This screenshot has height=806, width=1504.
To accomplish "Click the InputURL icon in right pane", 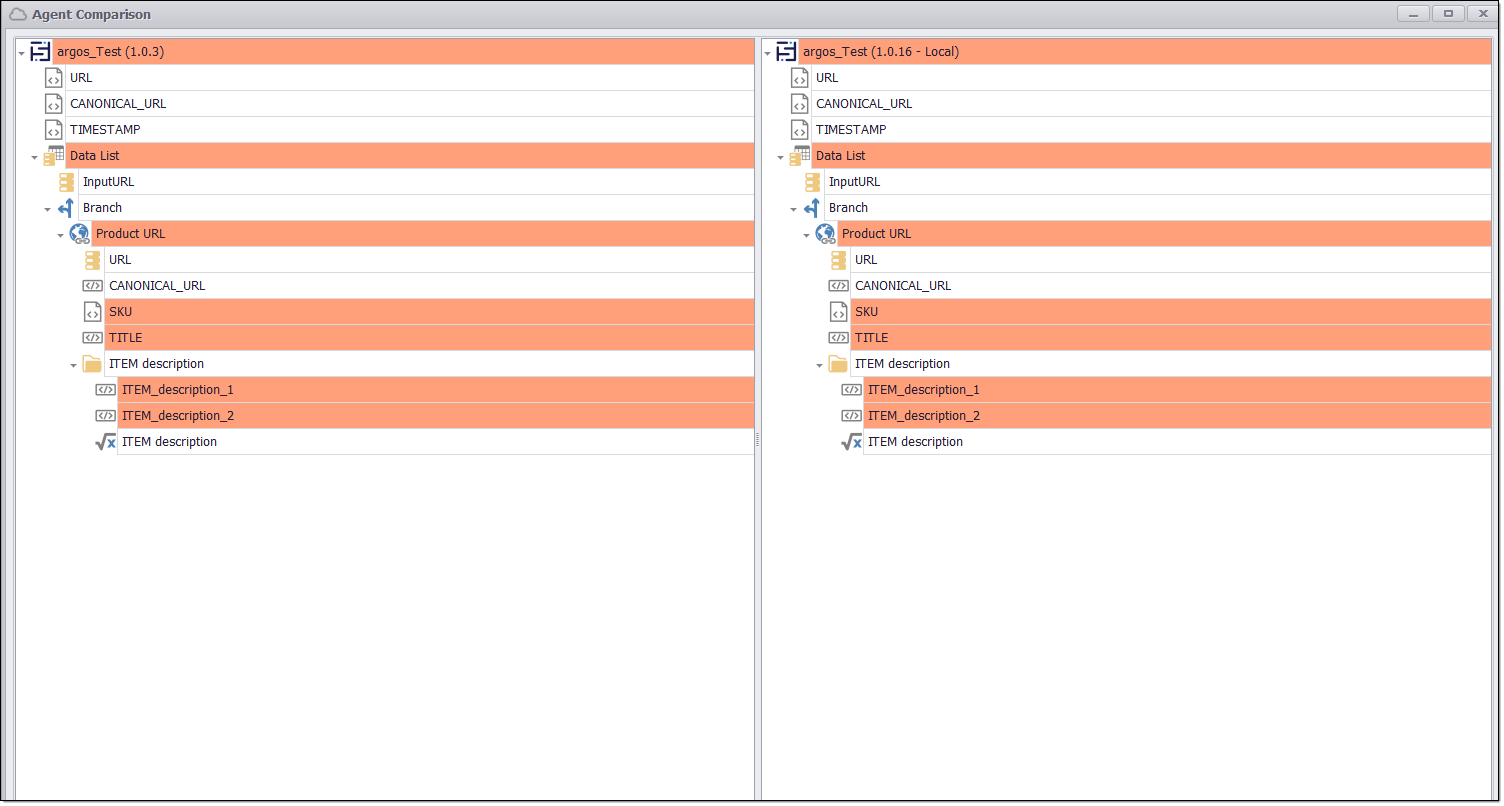I will [x=813, y=182].
